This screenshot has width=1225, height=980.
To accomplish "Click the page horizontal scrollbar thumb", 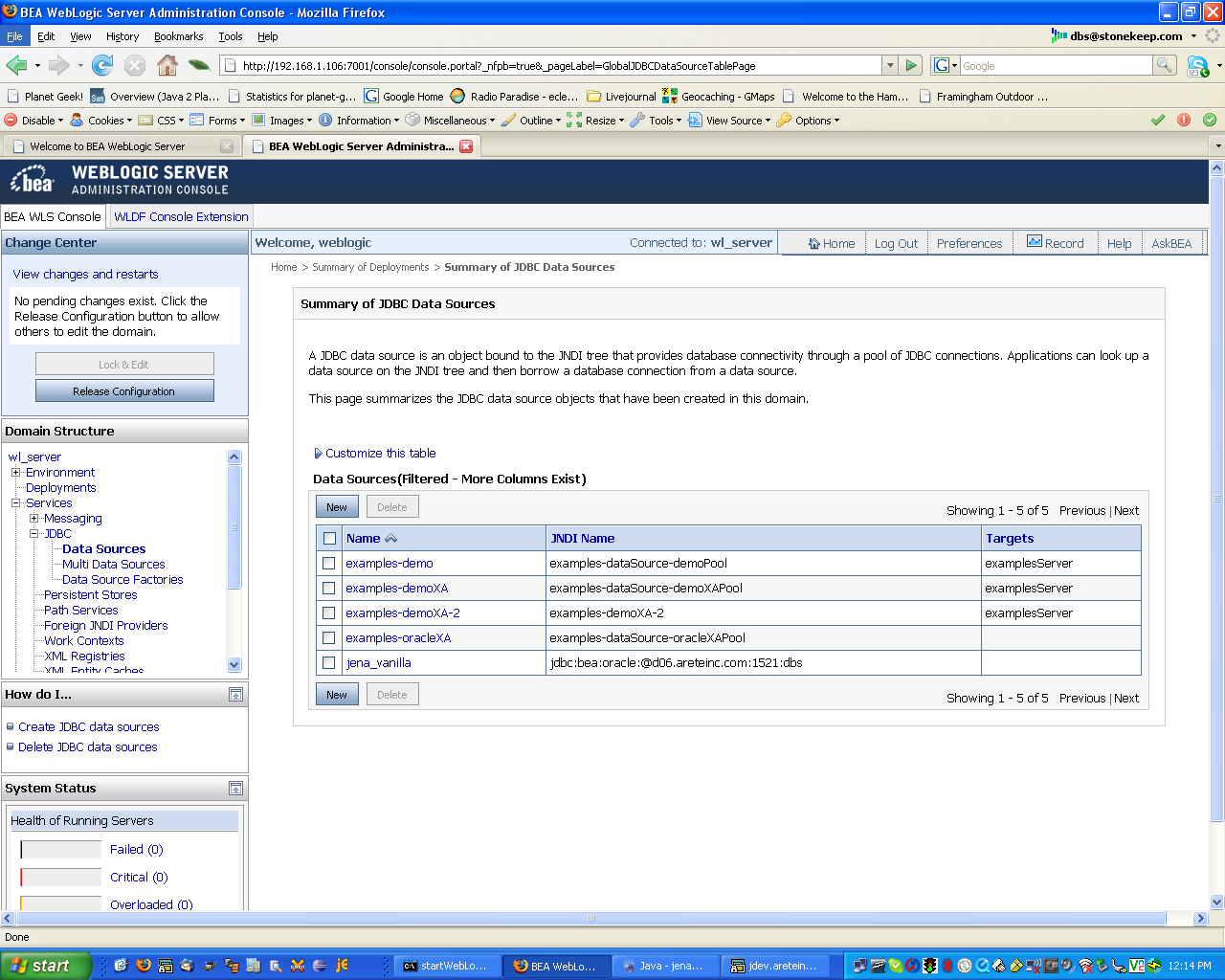I will coord(590,919).
